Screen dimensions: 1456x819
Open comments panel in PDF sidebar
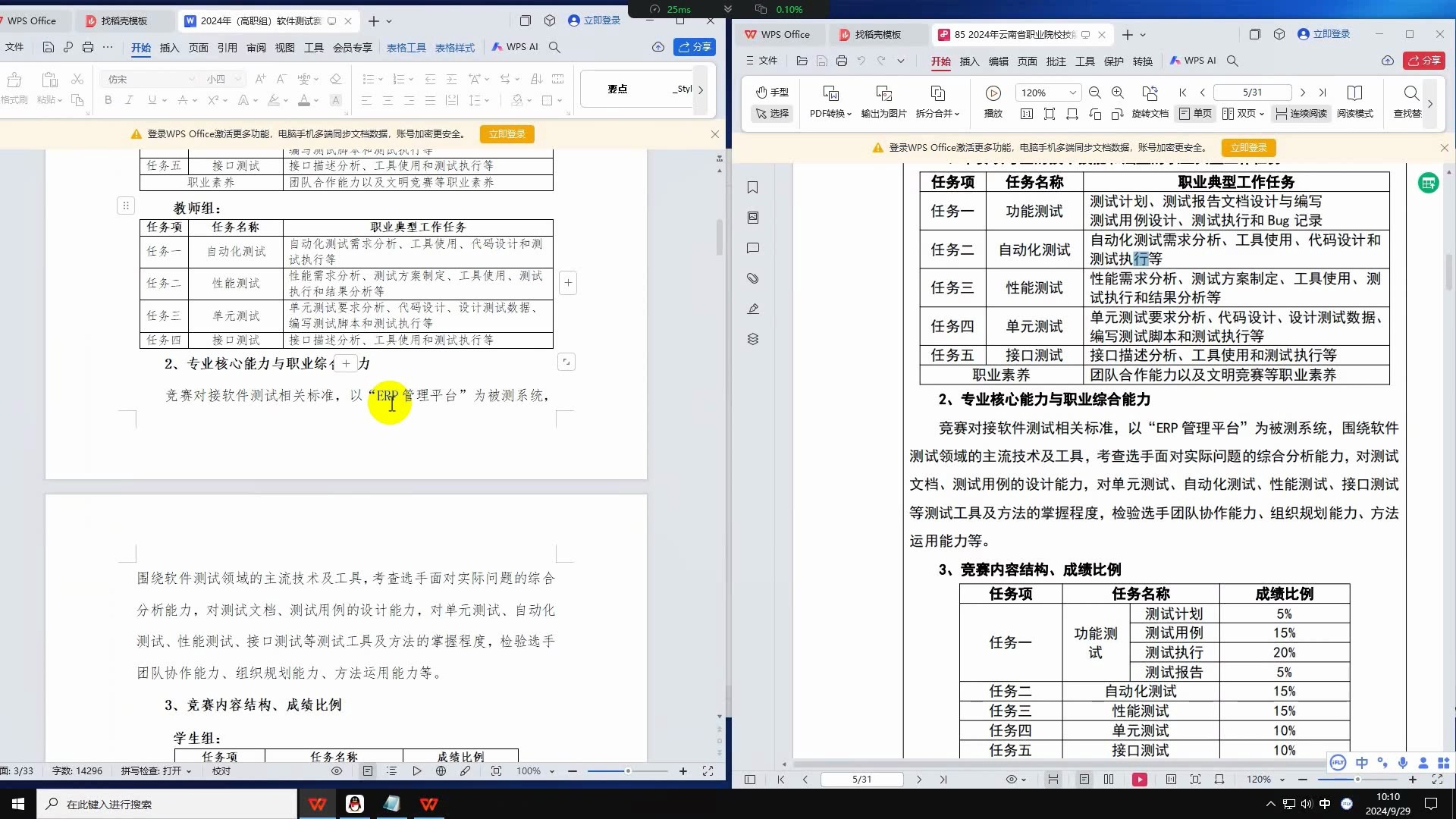click(752, 248)
